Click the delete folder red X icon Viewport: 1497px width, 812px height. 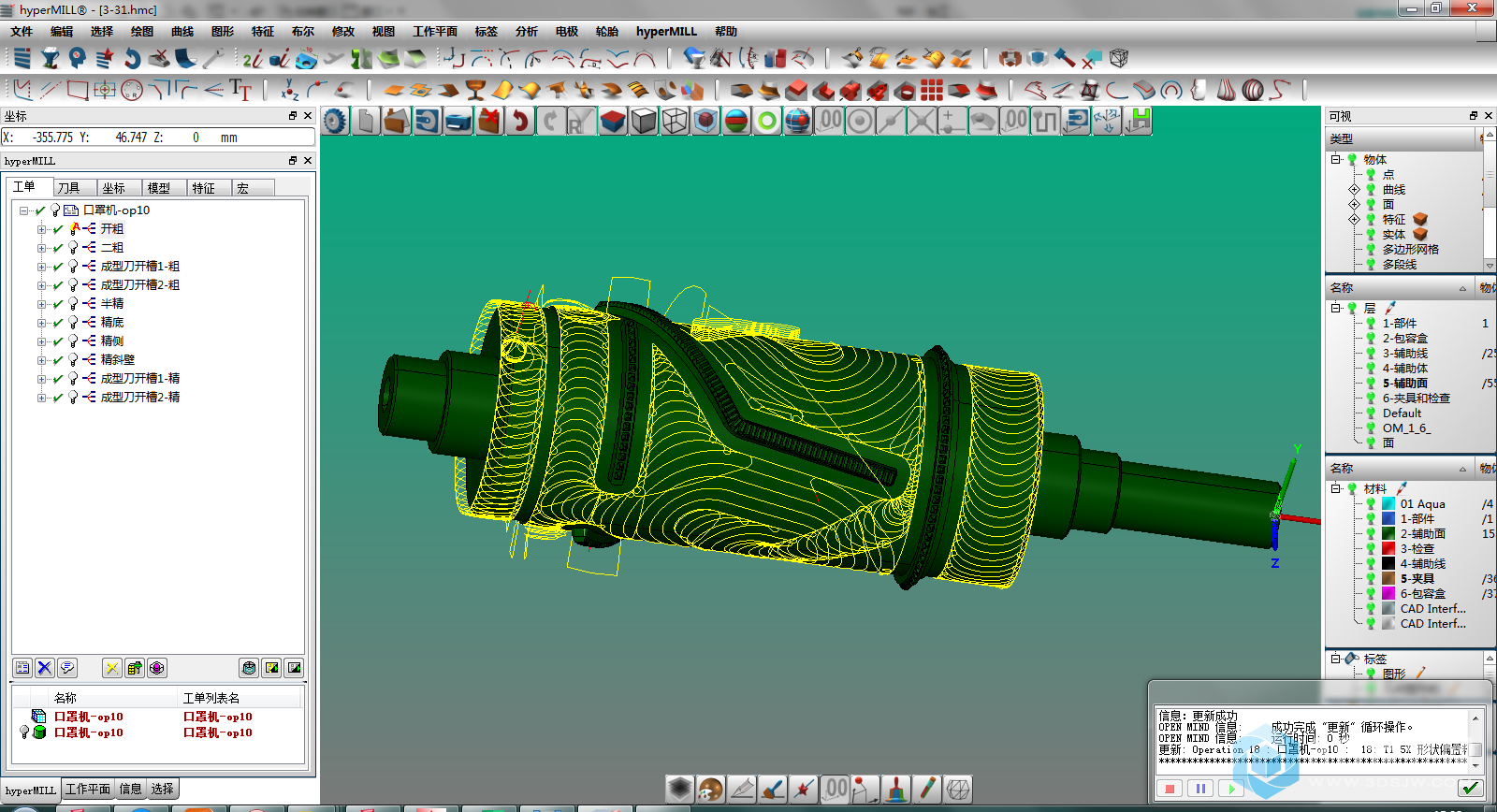[489, 121]
